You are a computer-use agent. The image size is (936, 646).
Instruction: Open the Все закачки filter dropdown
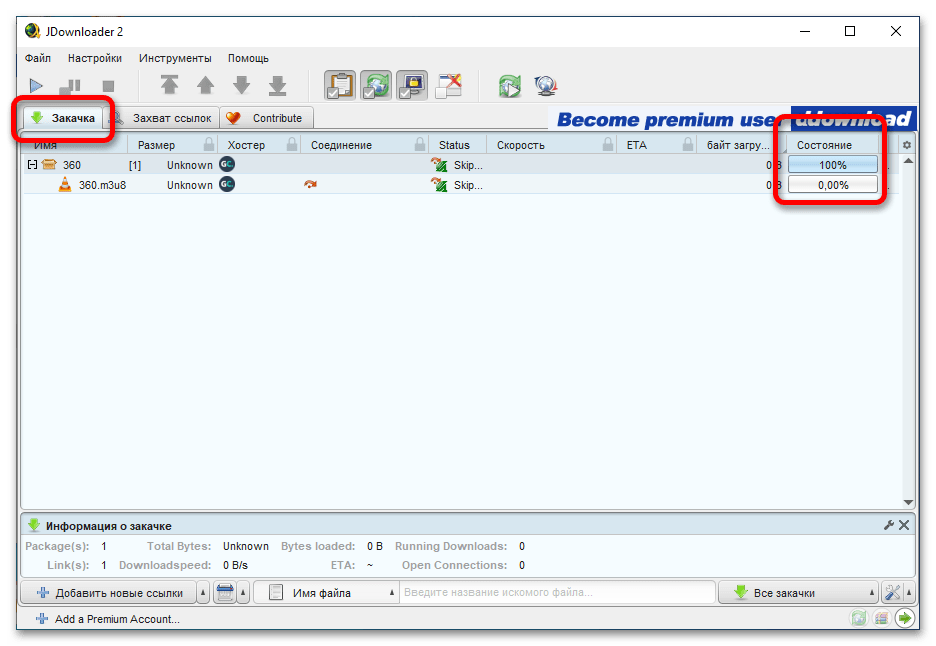(798, 593)
